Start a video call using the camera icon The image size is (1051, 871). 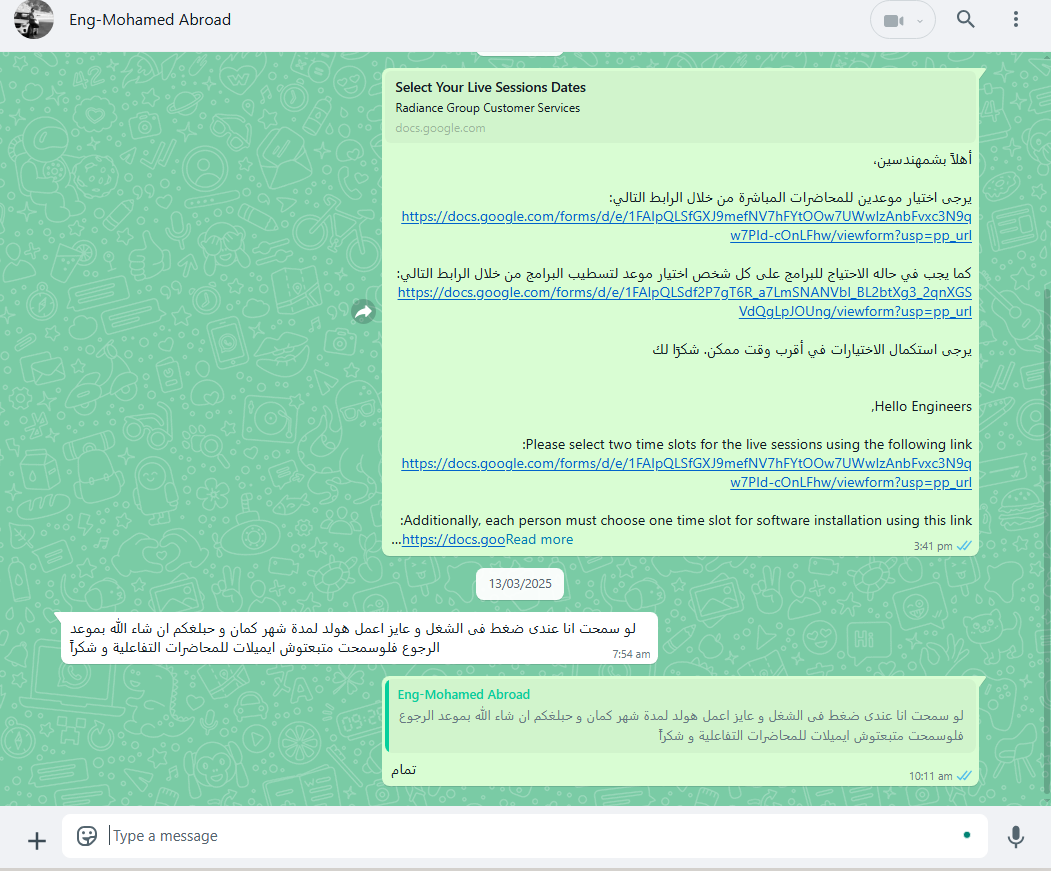893,21
